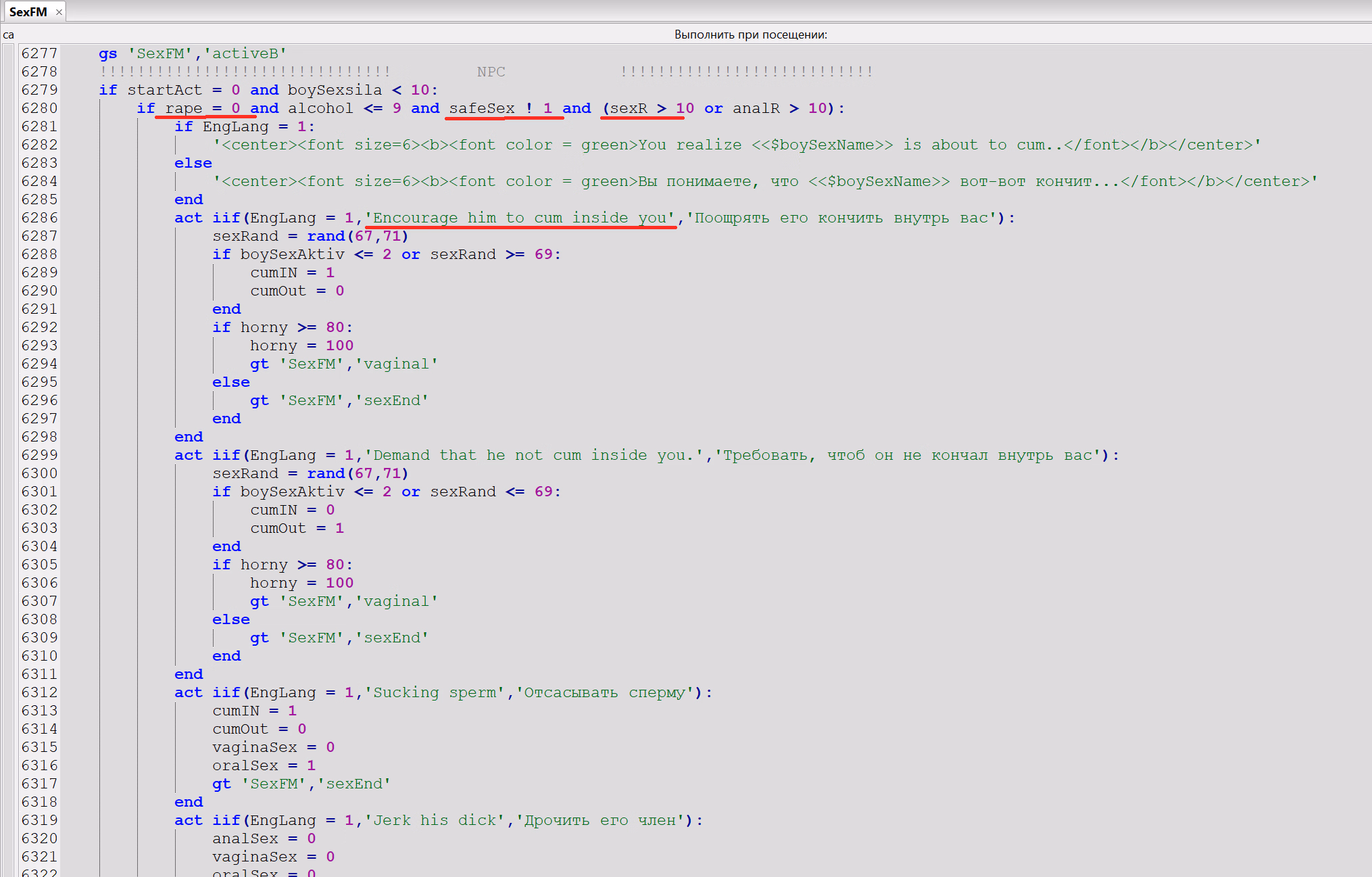Click the 'alcohol' variable on line 6280
1372x877 pixels.
[320, 108]
